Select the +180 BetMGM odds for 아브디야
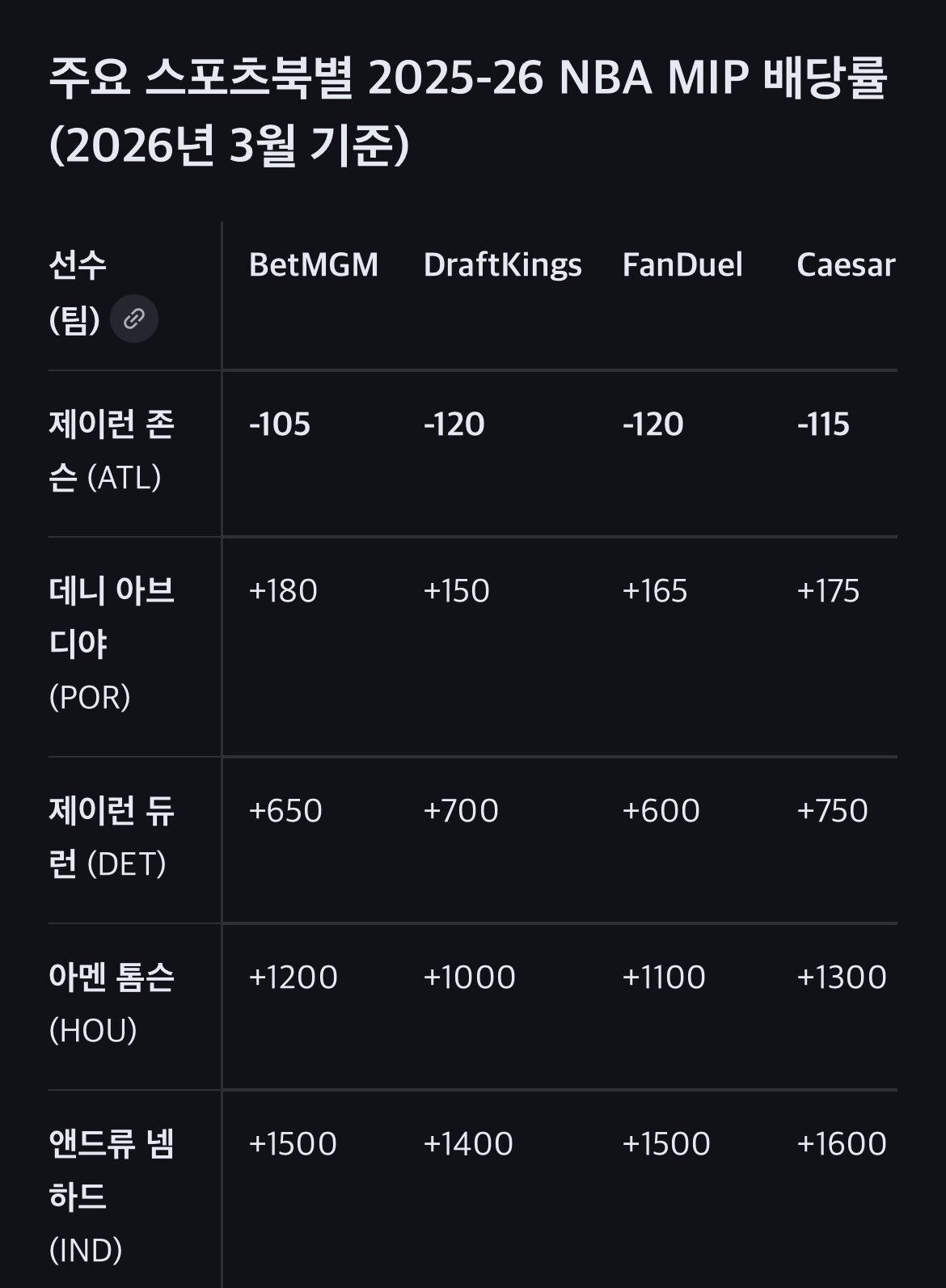Viewport: 946px width, 1288px height. [x=283, y=591]
